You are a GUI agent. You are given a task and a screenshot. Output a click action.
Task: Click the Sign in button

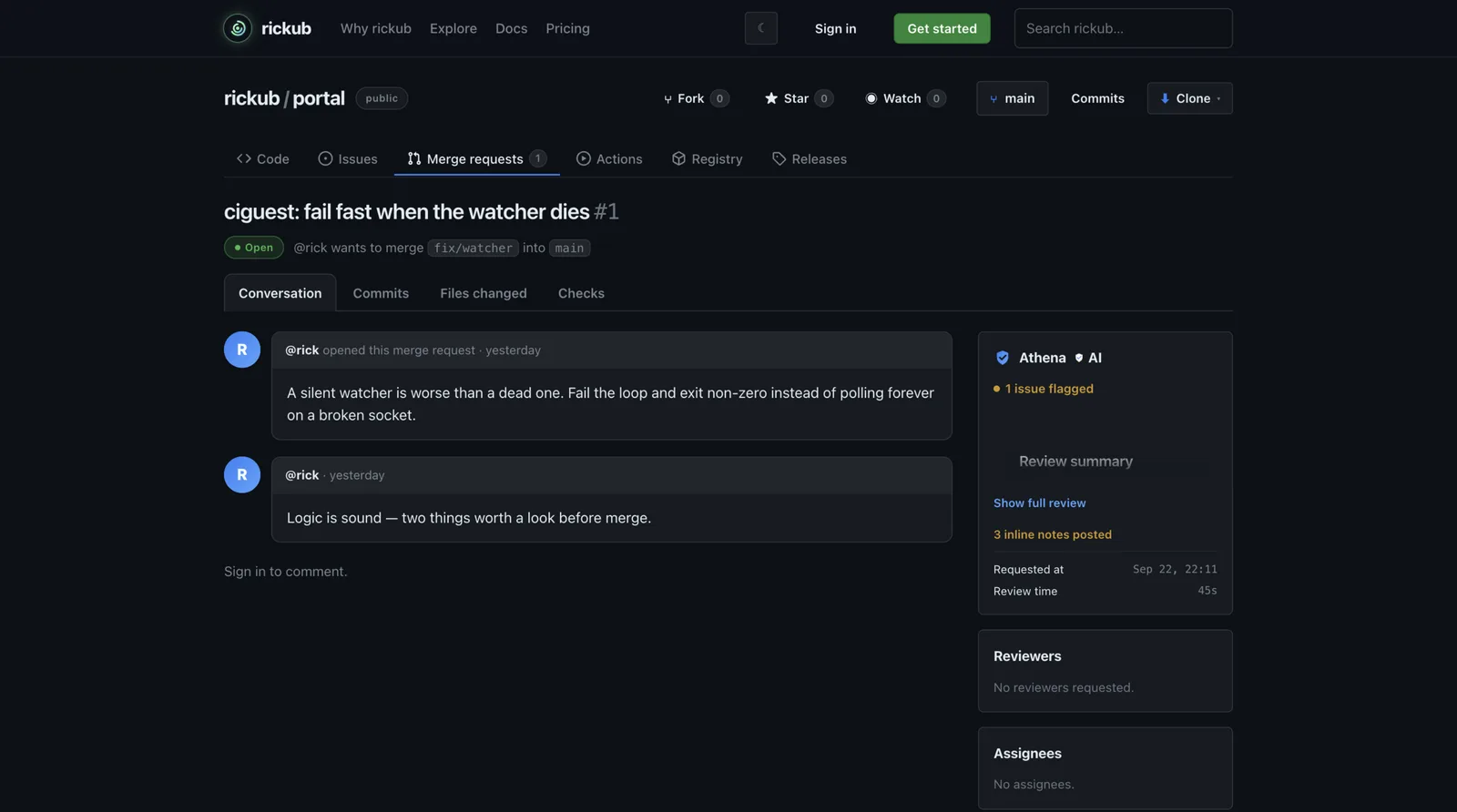(835, 28)
